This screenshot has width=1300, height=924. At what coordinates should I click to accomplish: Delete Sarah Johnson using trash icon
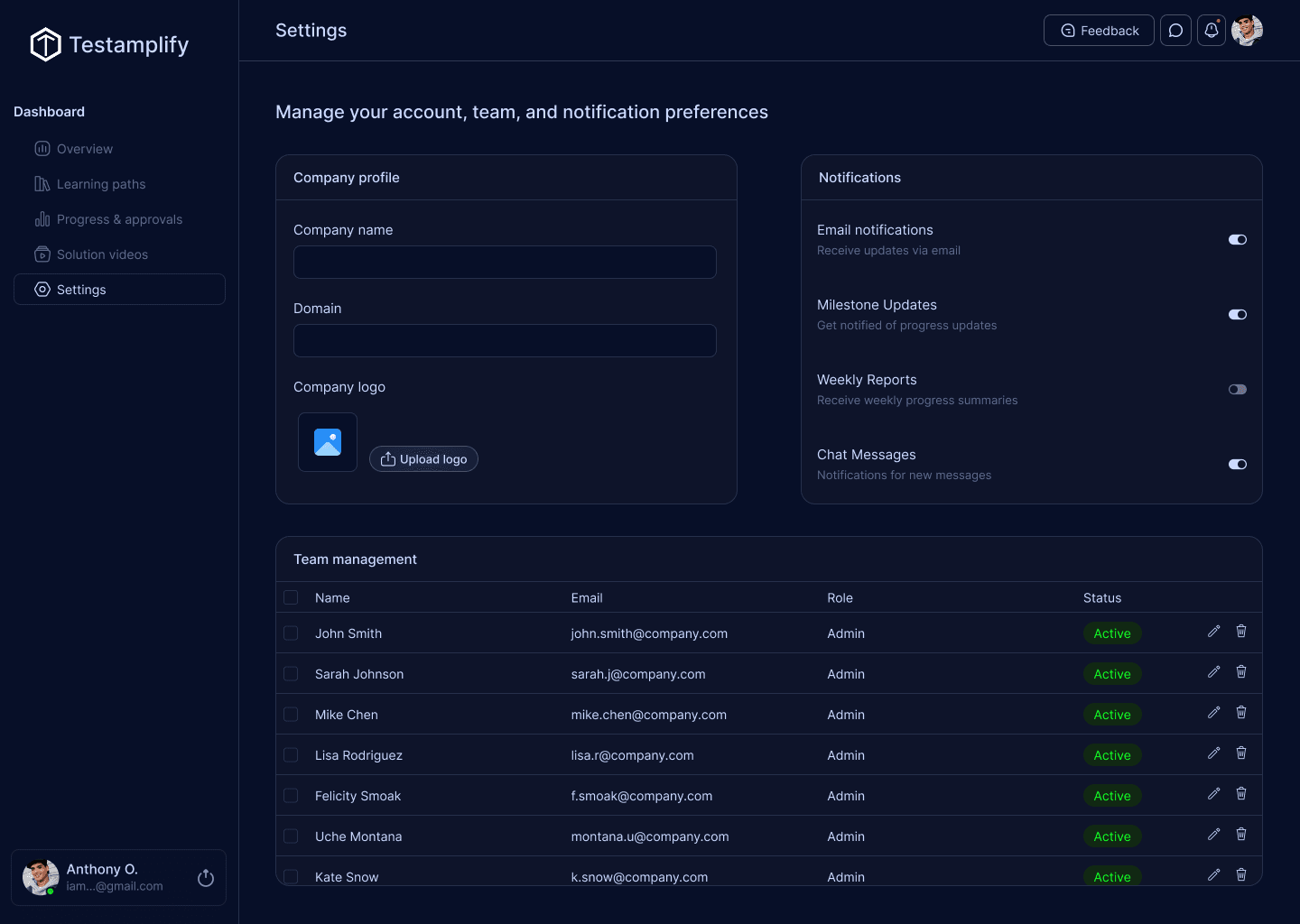pos(1241,672)
